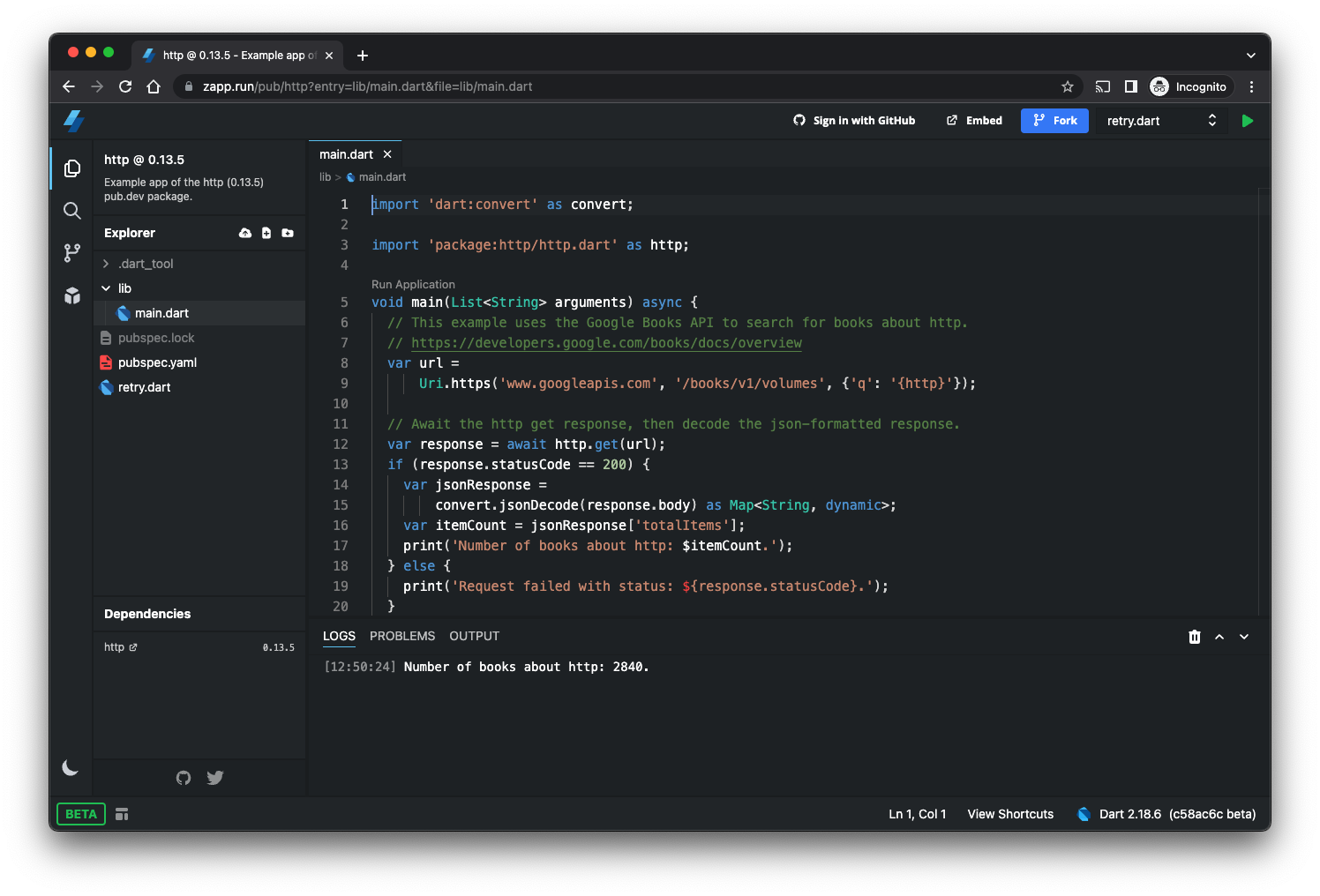This screenshot has height=896, width=1320.
Task: Click the log line about books
Action: (486, 668)
